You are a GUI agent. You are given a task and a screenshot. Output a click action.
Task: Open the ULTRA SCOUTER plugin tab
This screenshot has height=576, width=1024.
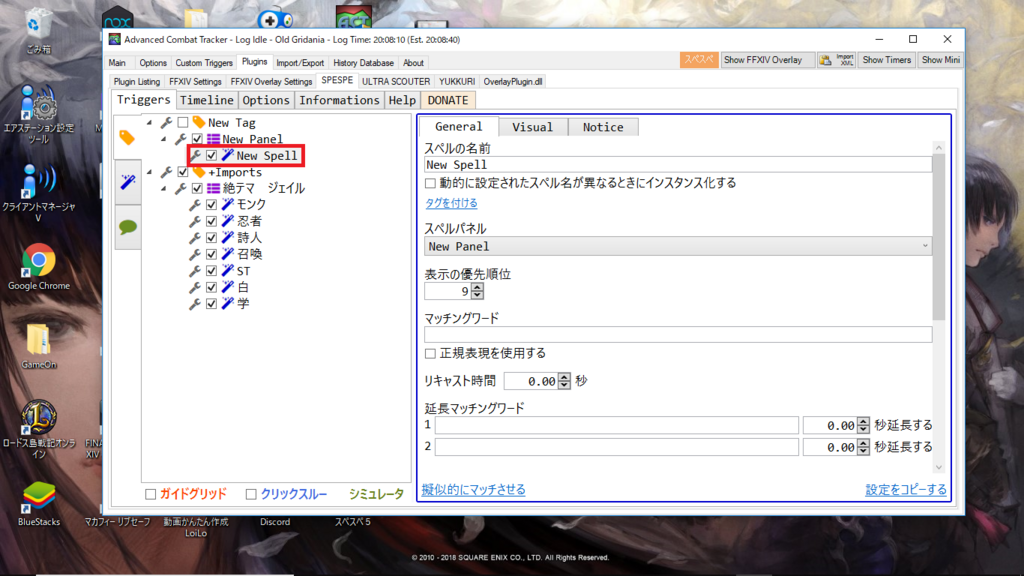tap(396, 82)
